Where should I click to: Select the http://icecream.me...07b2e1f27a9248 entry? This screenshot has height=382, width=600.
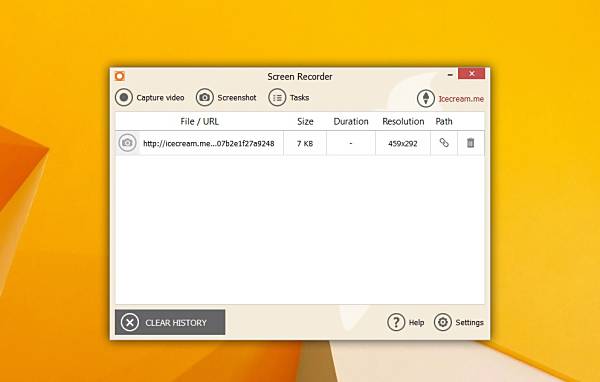pyautogui.click(x=209, y=144)
